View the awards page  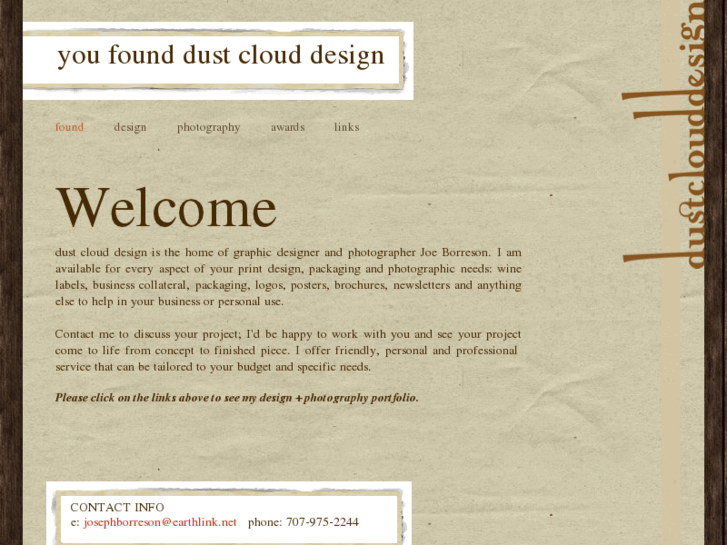[x=287, y=127]
